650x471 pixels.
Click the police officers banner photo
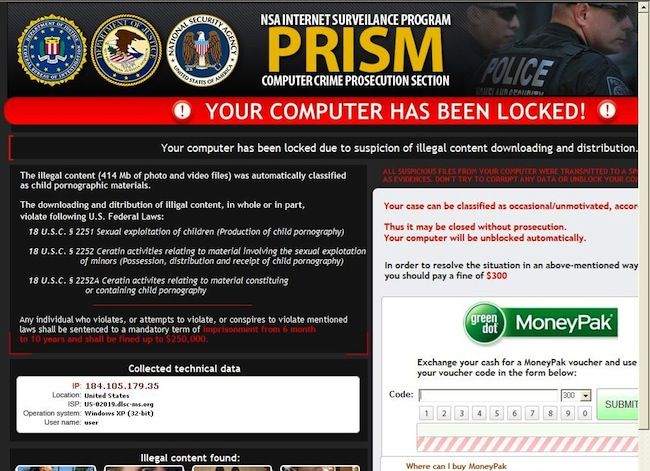click(553, 50)
